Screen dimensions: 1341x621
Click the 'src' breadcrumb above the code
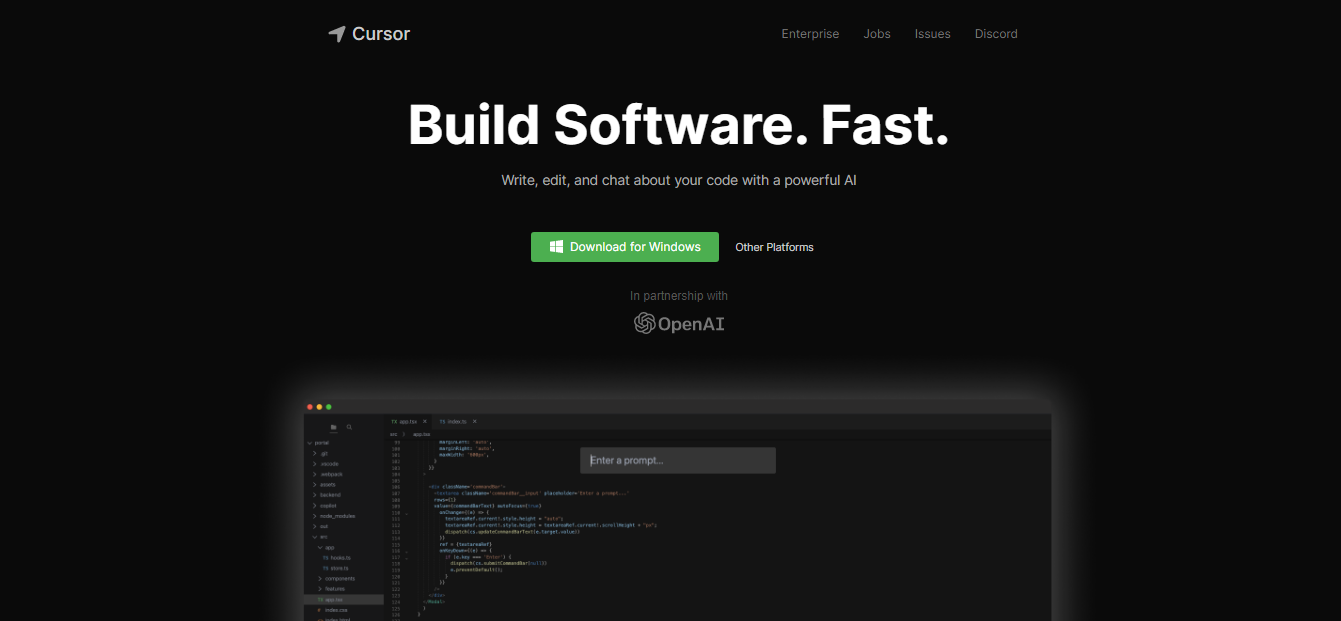click(393, 434)
